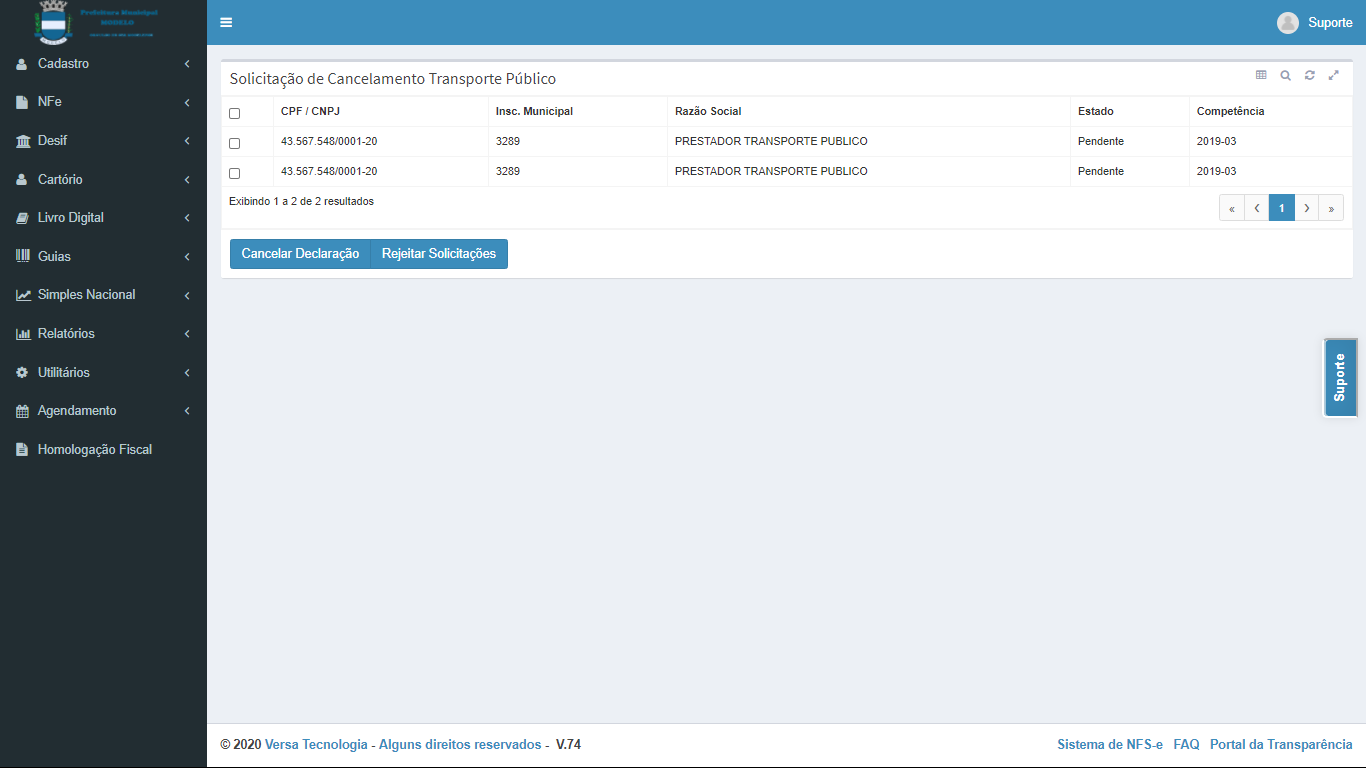Click the refresh icon in panel header

(1309, 75)
